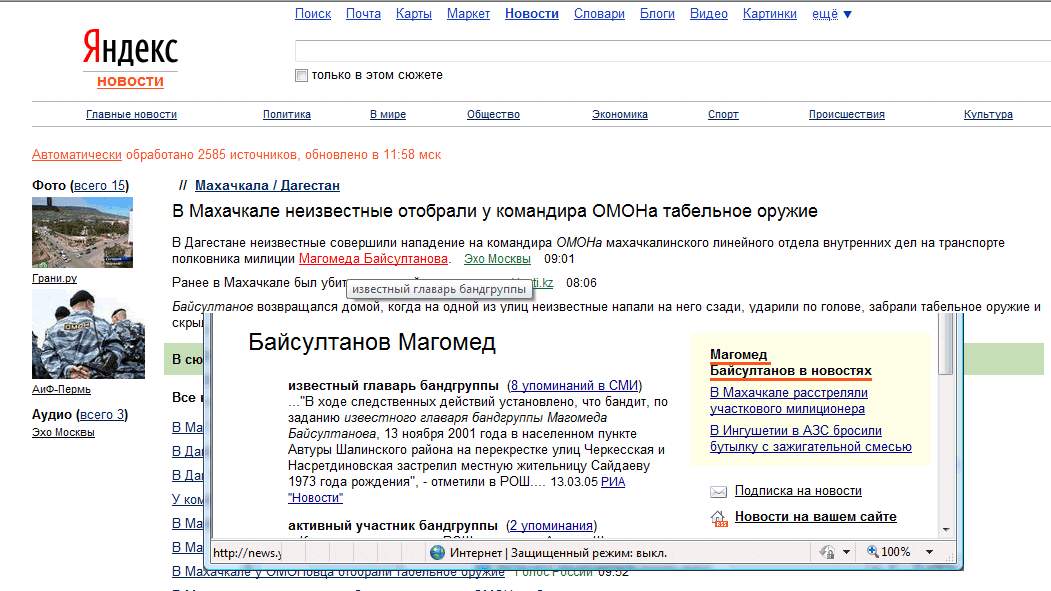Go to Блоги in the top navigation
1051x591 pixels.
pyautogui.click(x=658, y=14)
